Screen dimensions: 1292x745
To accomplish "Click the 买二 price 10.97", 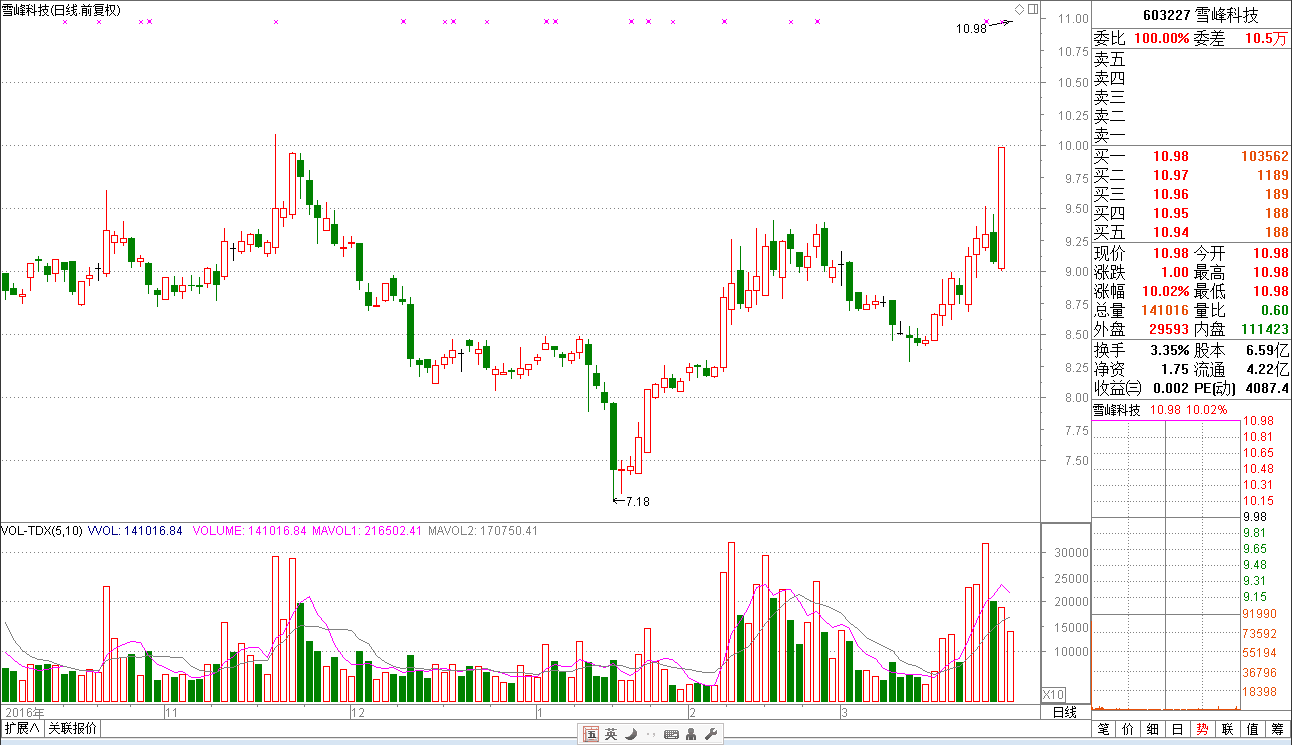I will point(1171,175).
